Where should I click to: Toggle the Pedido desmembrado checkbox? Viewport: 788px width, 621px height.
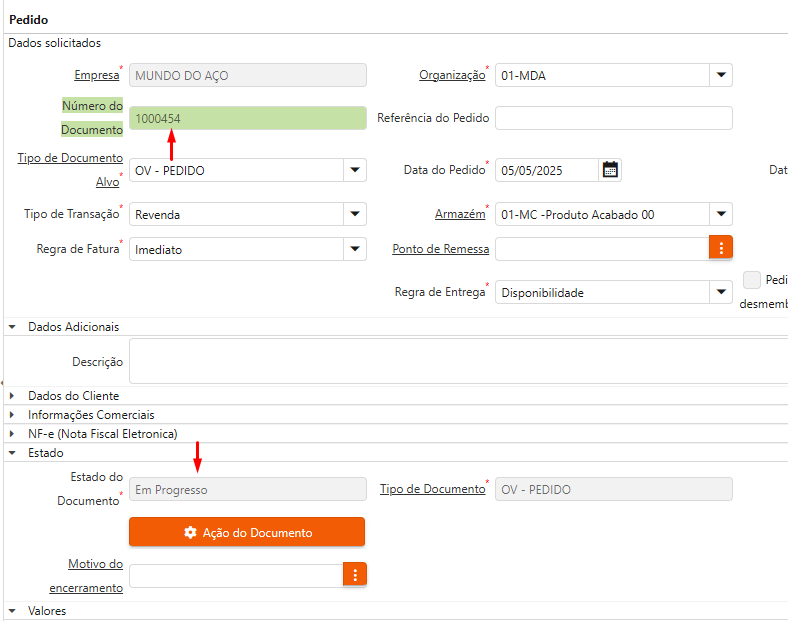[x=752, y=281]
